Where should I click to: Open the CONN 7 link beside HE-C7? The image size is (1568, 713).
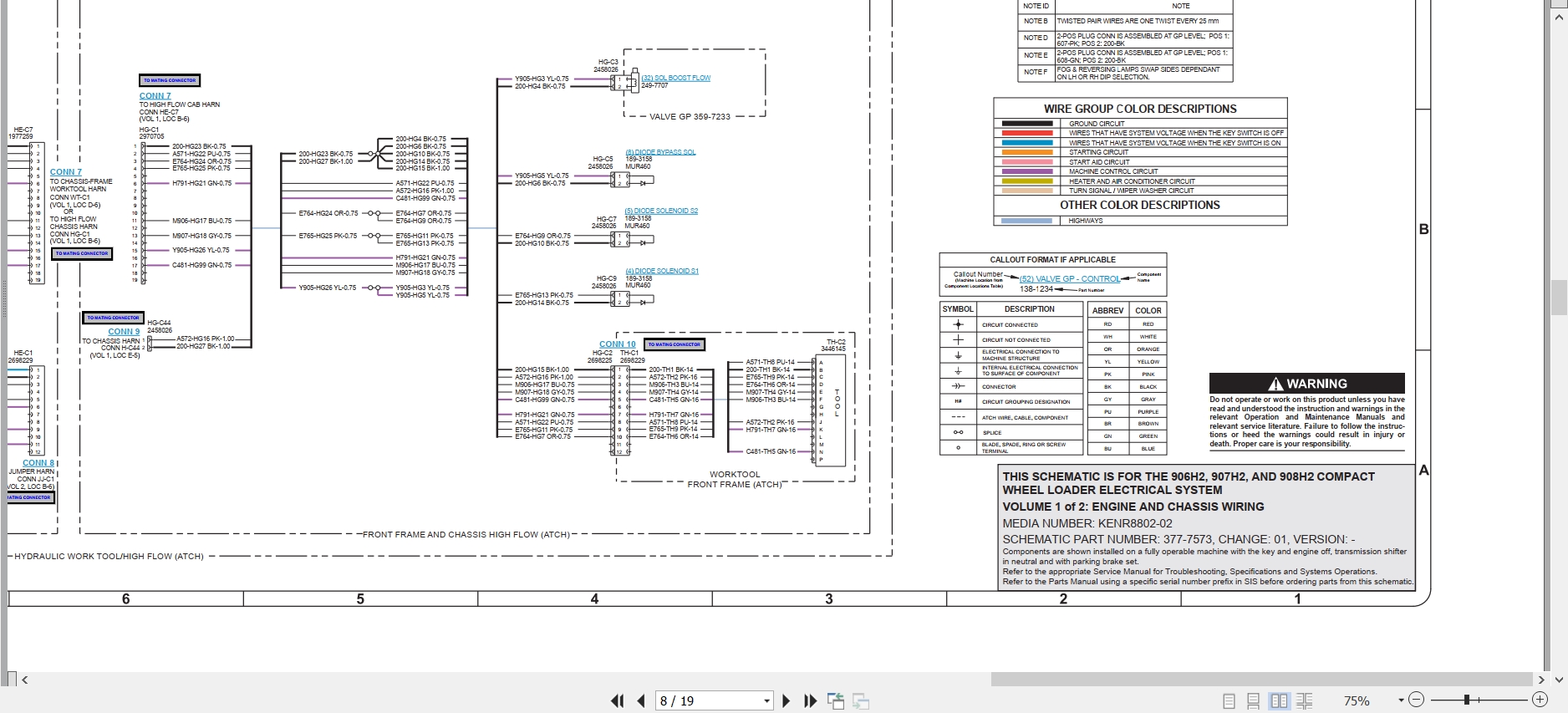[66, 172]
